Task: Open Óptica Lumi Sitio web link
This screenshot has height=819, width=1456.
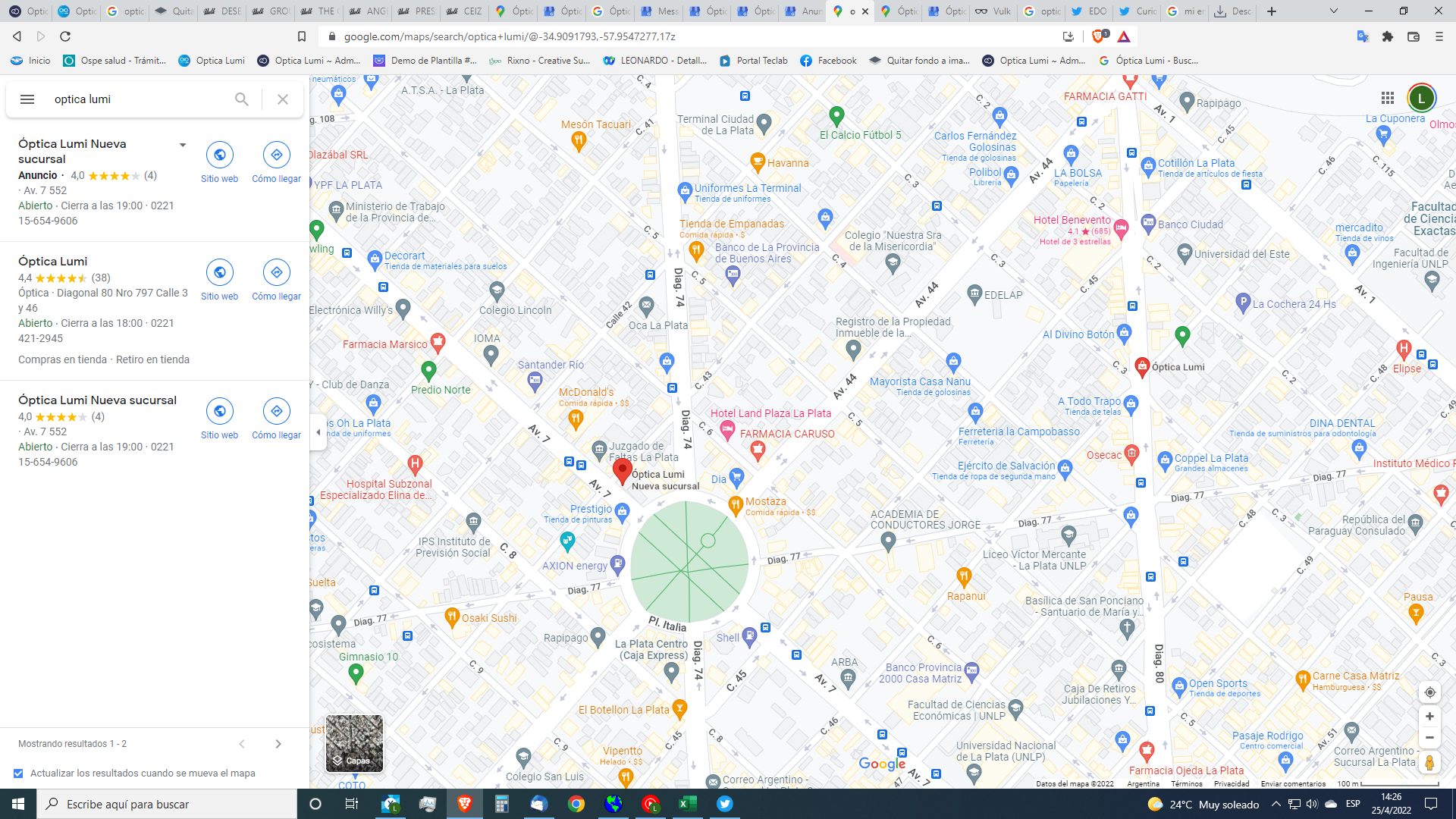Action: point(219,272)
